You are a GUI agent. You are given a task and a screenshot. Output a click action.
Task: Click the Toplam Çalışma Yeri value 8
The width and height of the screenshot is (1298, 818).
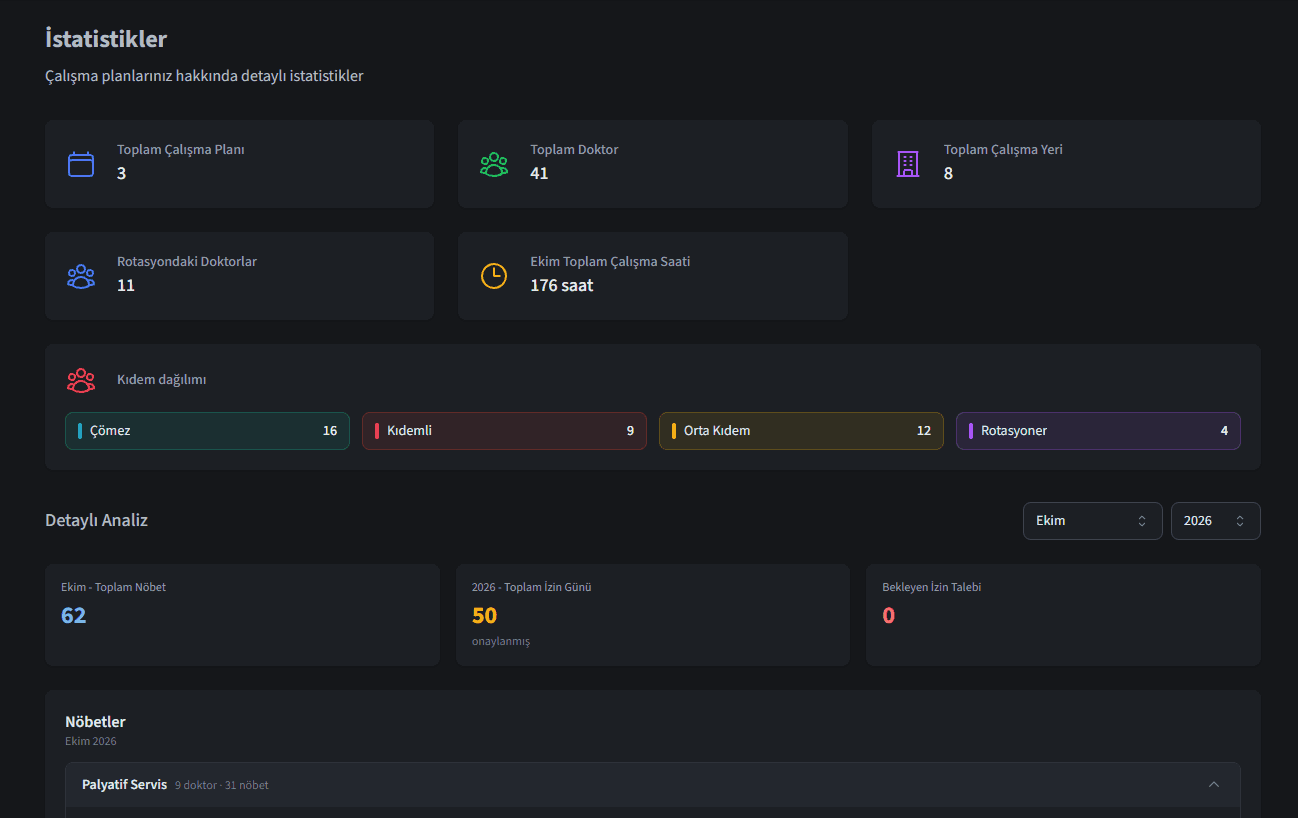pyautogui.click(x=948, y=173)
